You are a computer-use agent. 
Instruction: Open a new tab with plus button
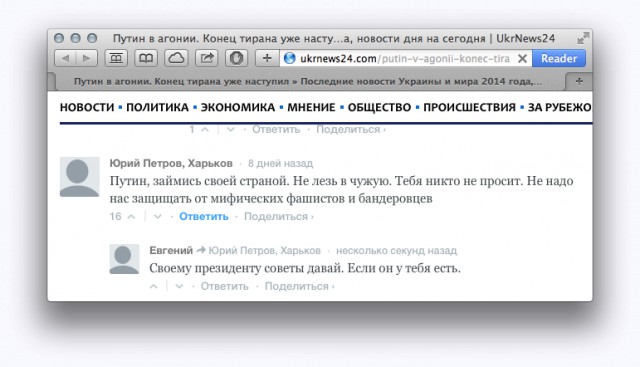pyautogui.click(x=579, y=82)
